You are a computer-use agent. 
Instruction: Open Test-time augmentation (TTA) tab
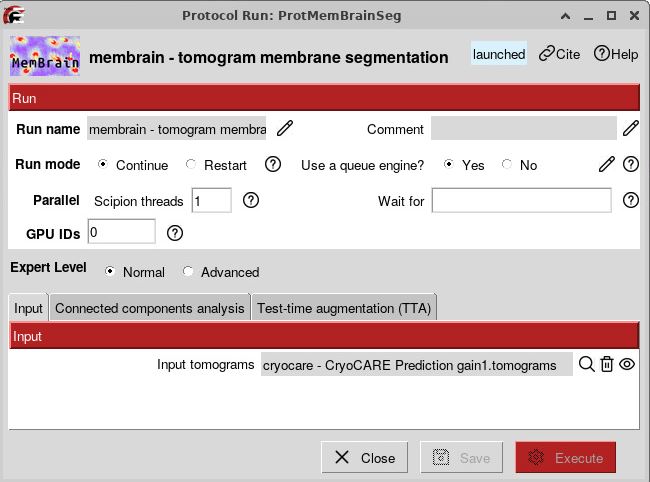click(344, 308)
